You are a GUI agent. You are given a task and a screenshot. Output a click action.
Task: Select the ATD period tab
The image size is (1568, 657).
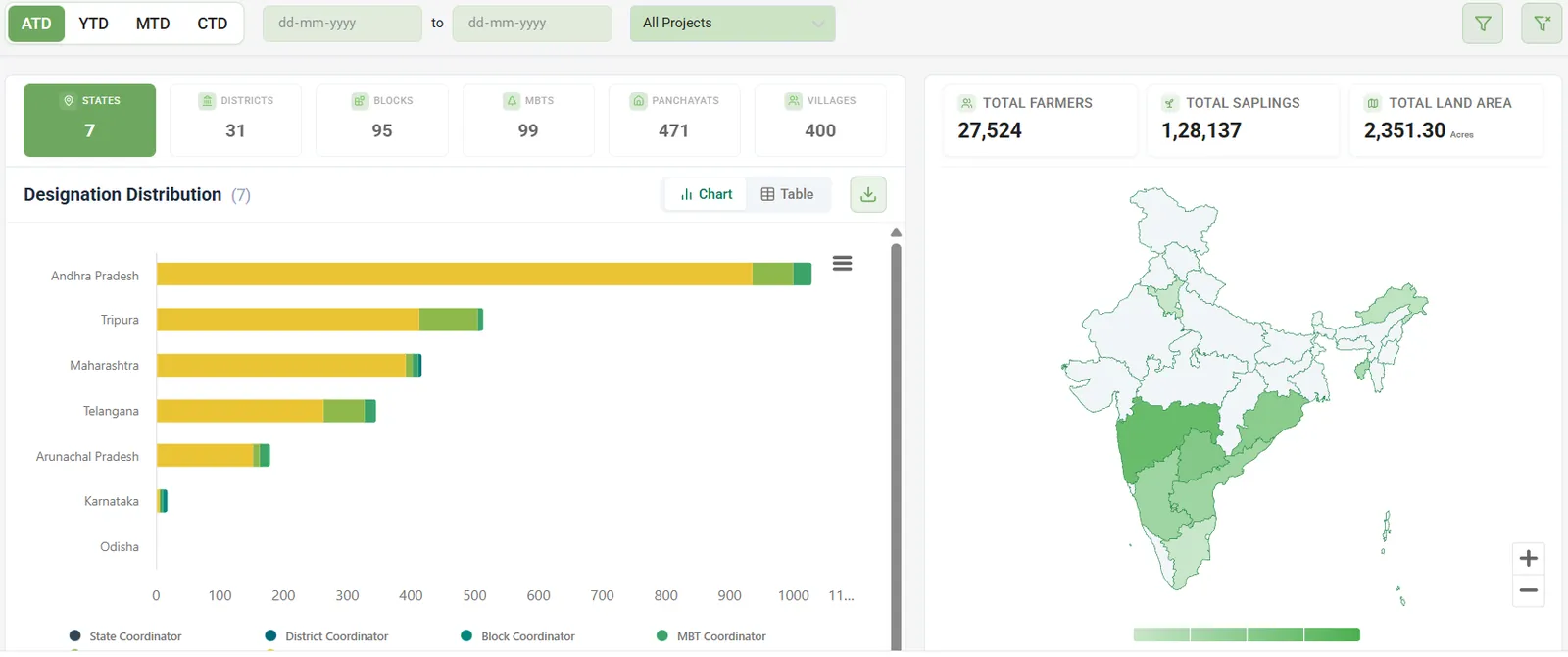36,24
